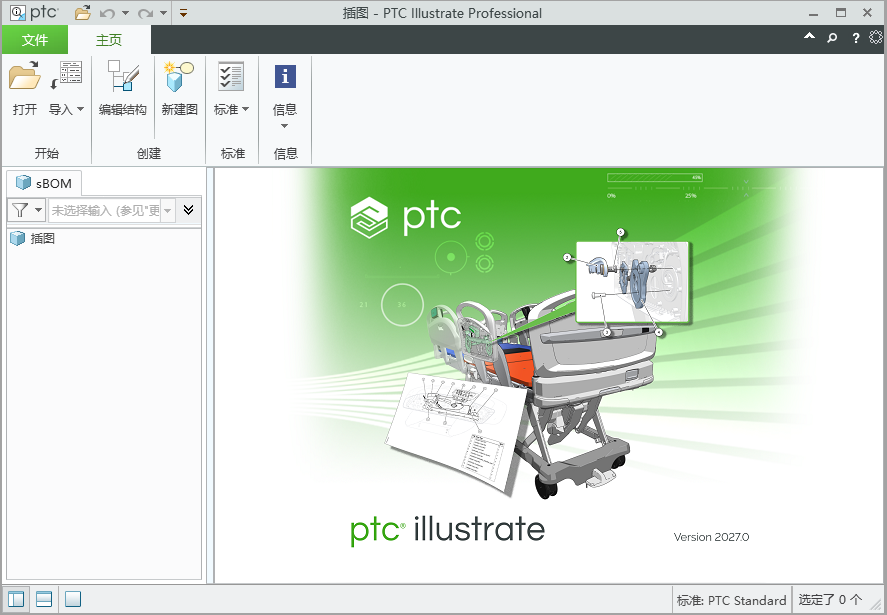
Task: Click the Import icon in ribbon
Action: pos(66,75)
